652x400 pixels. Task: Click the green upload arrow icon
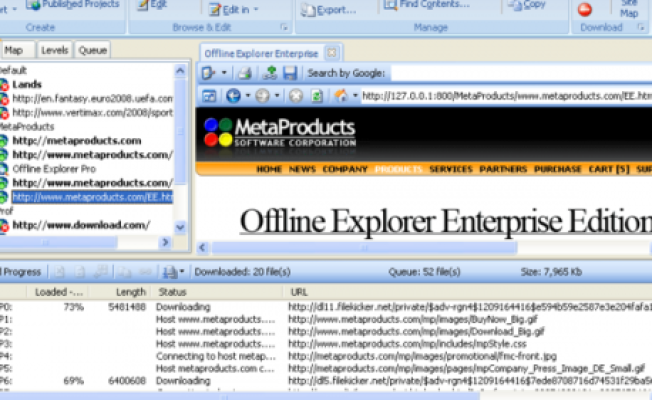(270, 73)
